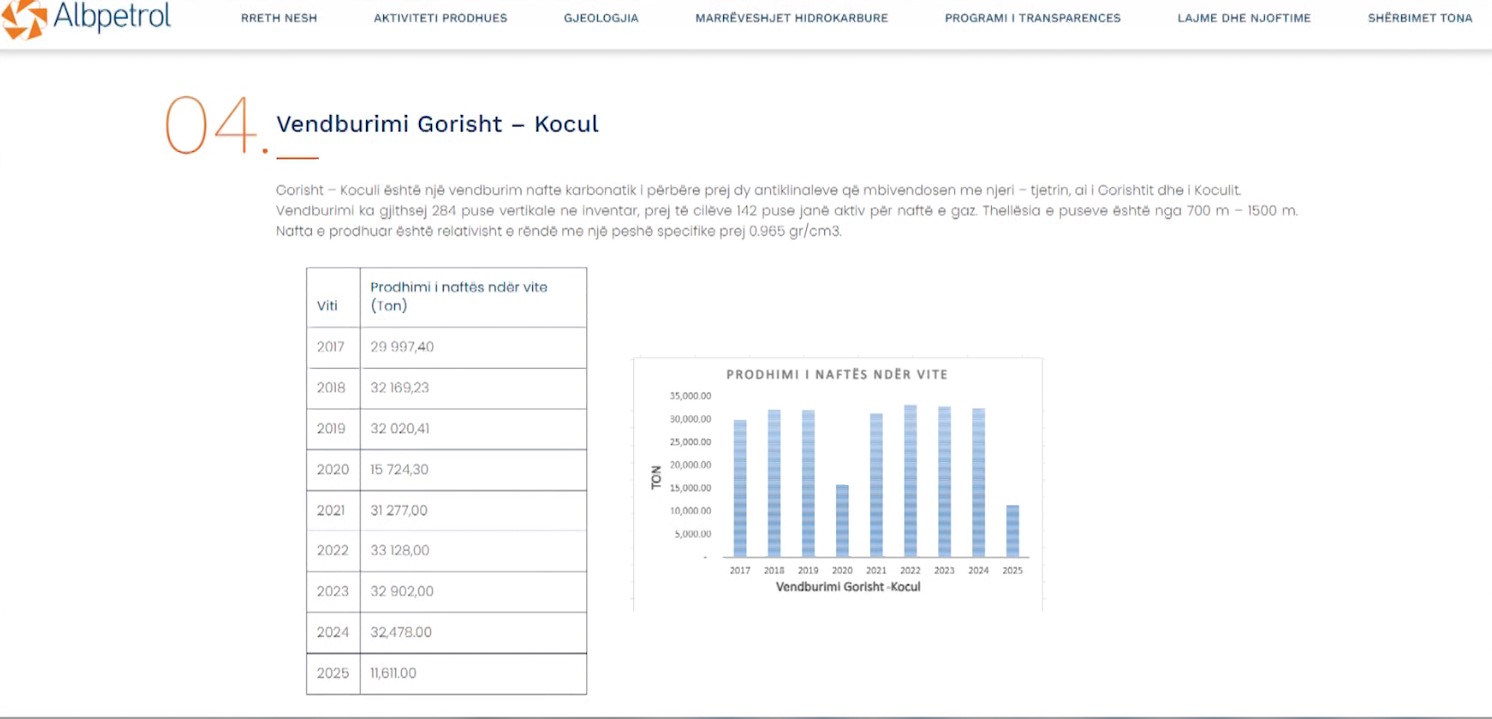Select the 2017 table row value 29 997,40
The height and width of the screenshot is (719, 1492).
click(x=402, y=347)
